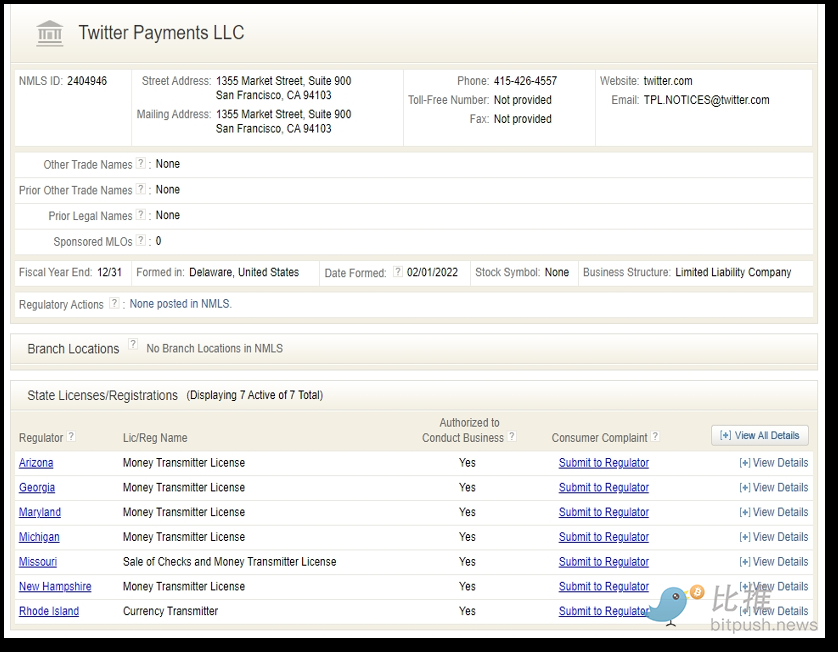Click help icon next to Prior Legal Names
The width and height of the screenshot is (838, 652).
(x=141, y=215)
